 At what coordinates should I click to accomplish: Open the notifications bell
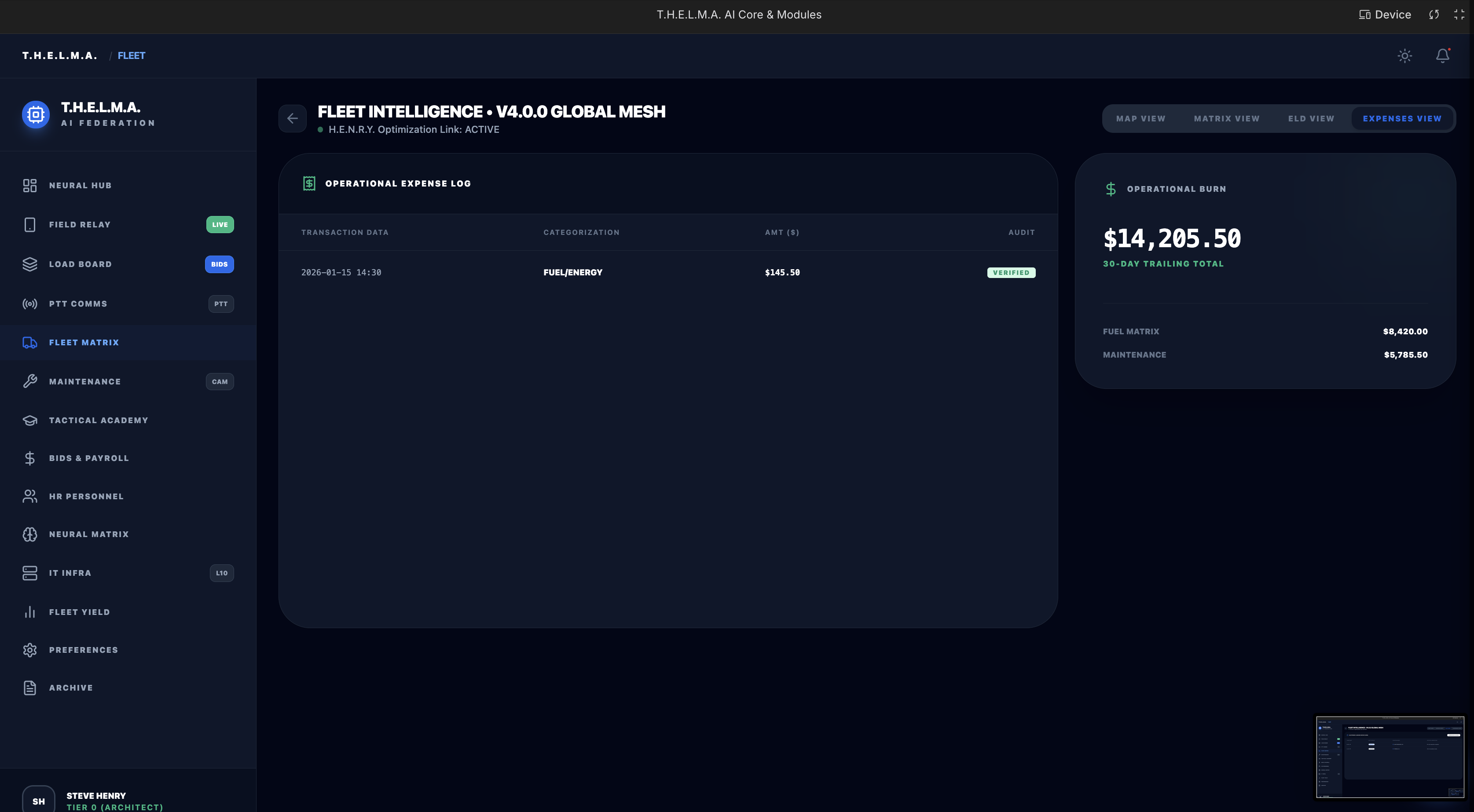tap(1442, 55)
